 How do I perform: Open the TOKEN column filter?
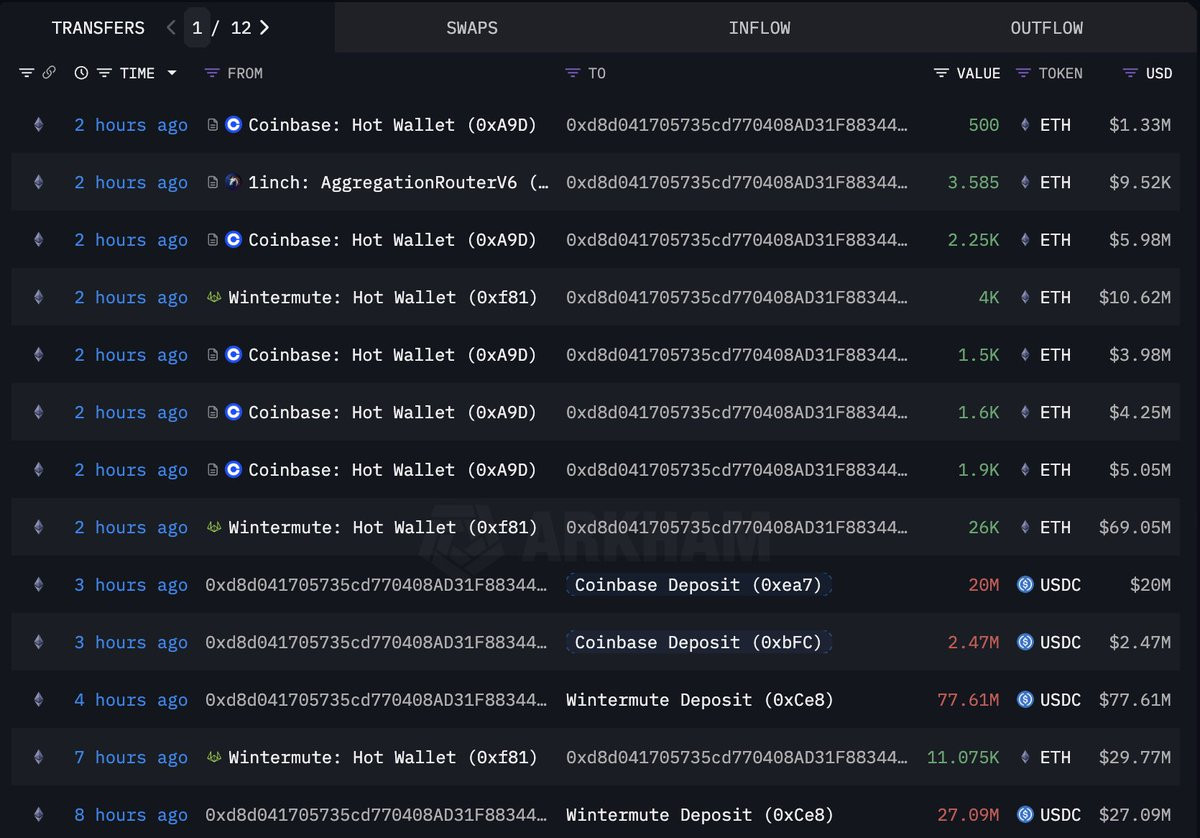pos(1023,73)
